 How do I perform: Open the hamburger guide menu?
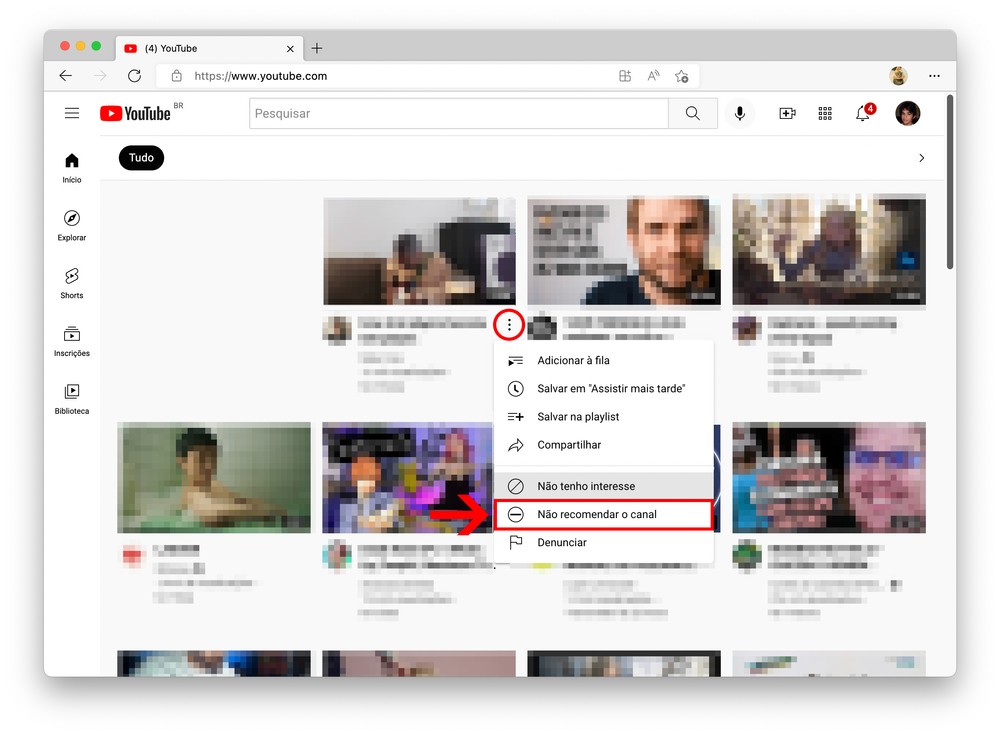click(72, 114)
